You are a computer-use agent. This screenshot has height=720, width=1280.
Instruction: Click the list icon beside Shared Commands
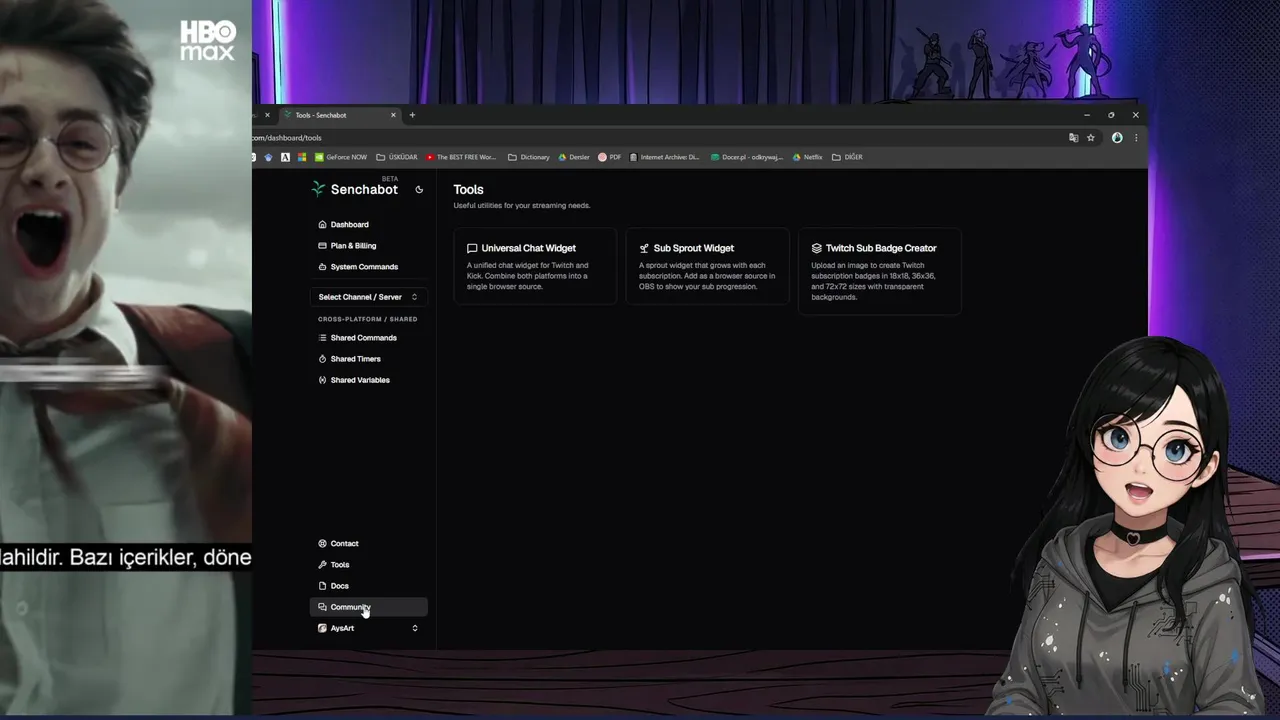point(322,338)
